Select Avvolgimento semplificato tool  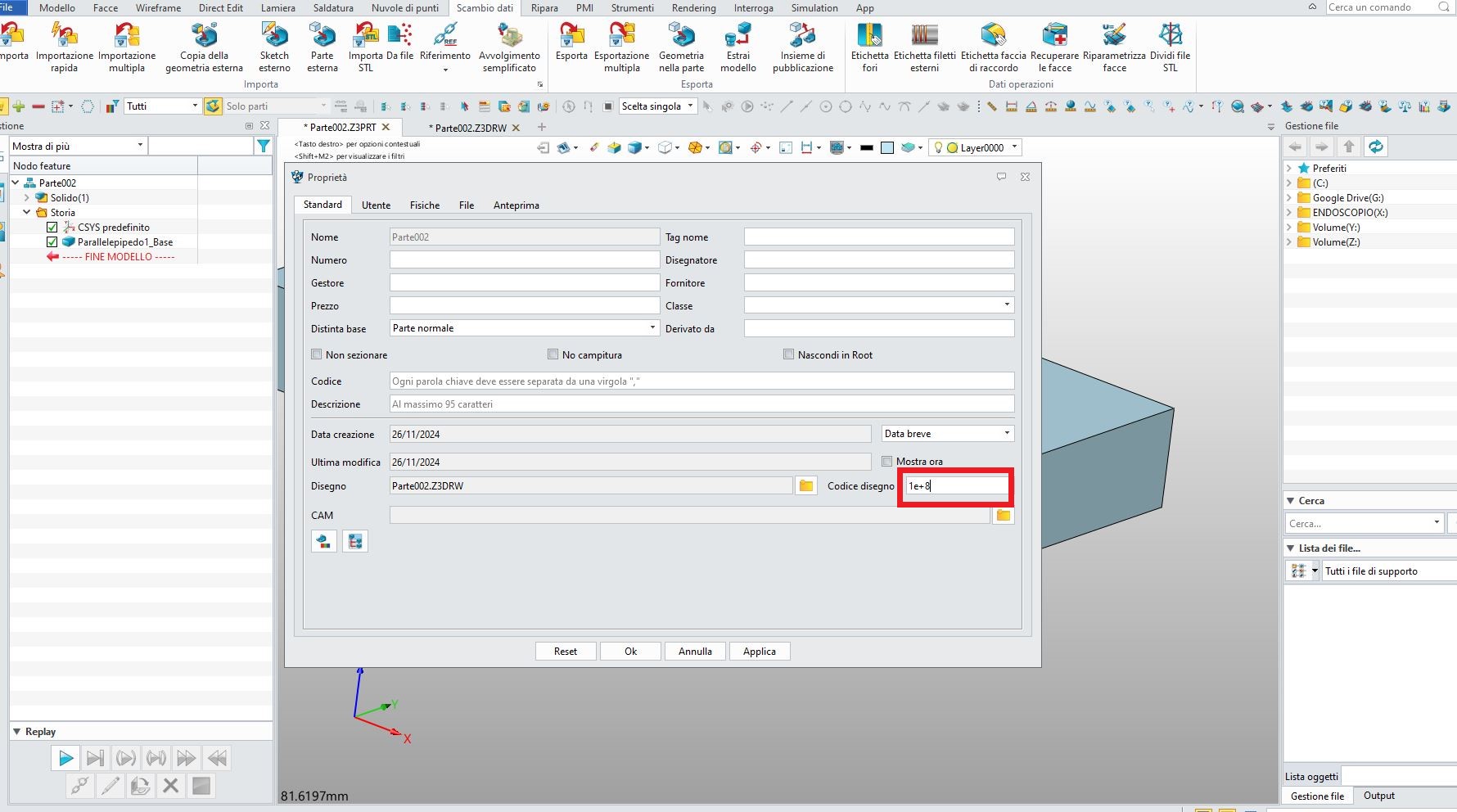coord(509,47)
